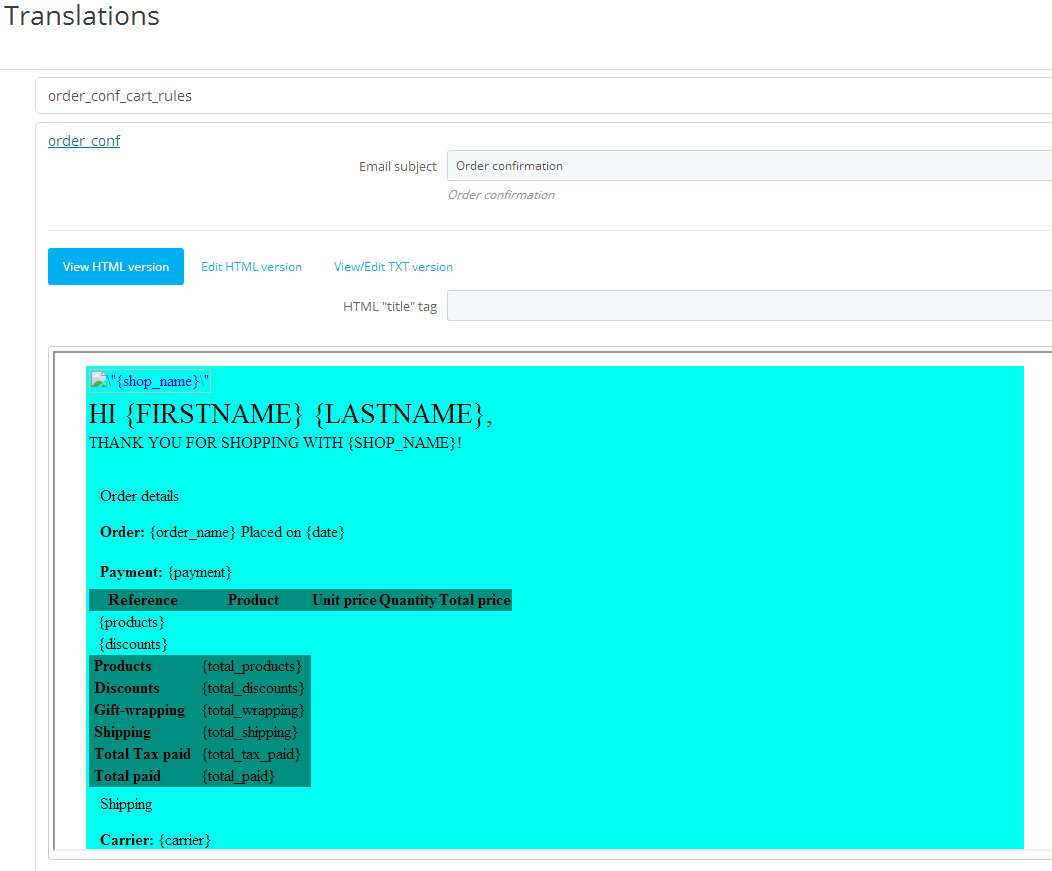Click the {total_tax_paid} value cell
1052x871 pixels.
[252, 754]
